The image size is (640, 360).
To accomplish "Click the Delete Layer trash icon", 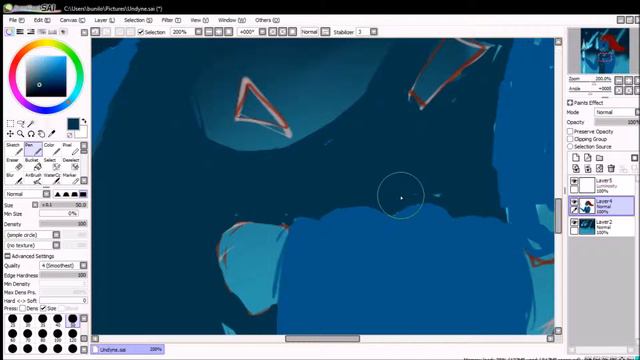I will click(611, 168).
